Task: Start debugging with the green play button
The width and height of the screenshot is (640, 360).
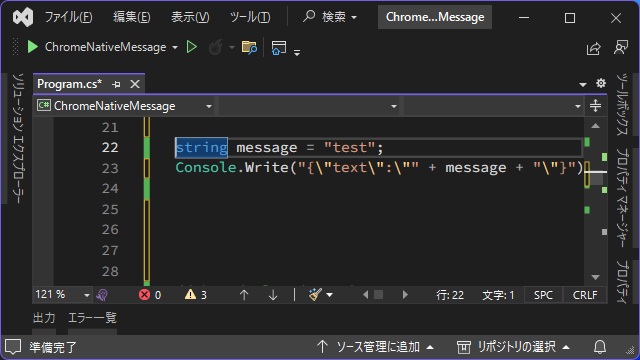Action: point(32,47)
